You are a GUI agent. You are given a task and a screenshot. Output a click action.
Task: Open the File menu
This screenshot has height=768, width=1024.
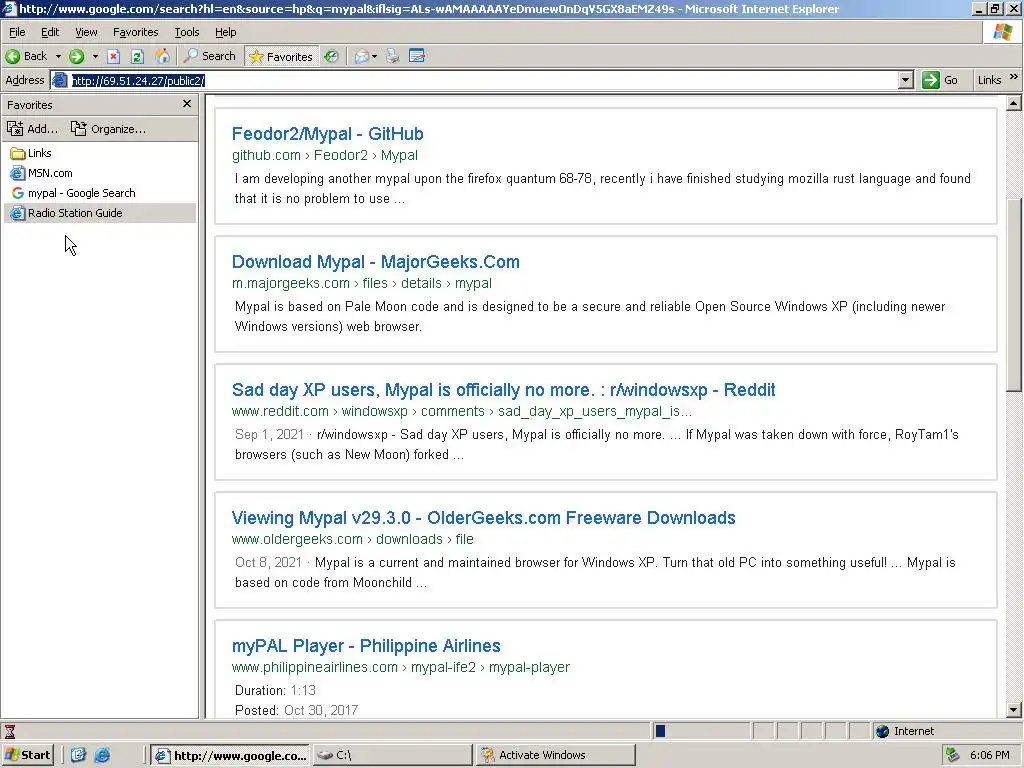[17, 32]
